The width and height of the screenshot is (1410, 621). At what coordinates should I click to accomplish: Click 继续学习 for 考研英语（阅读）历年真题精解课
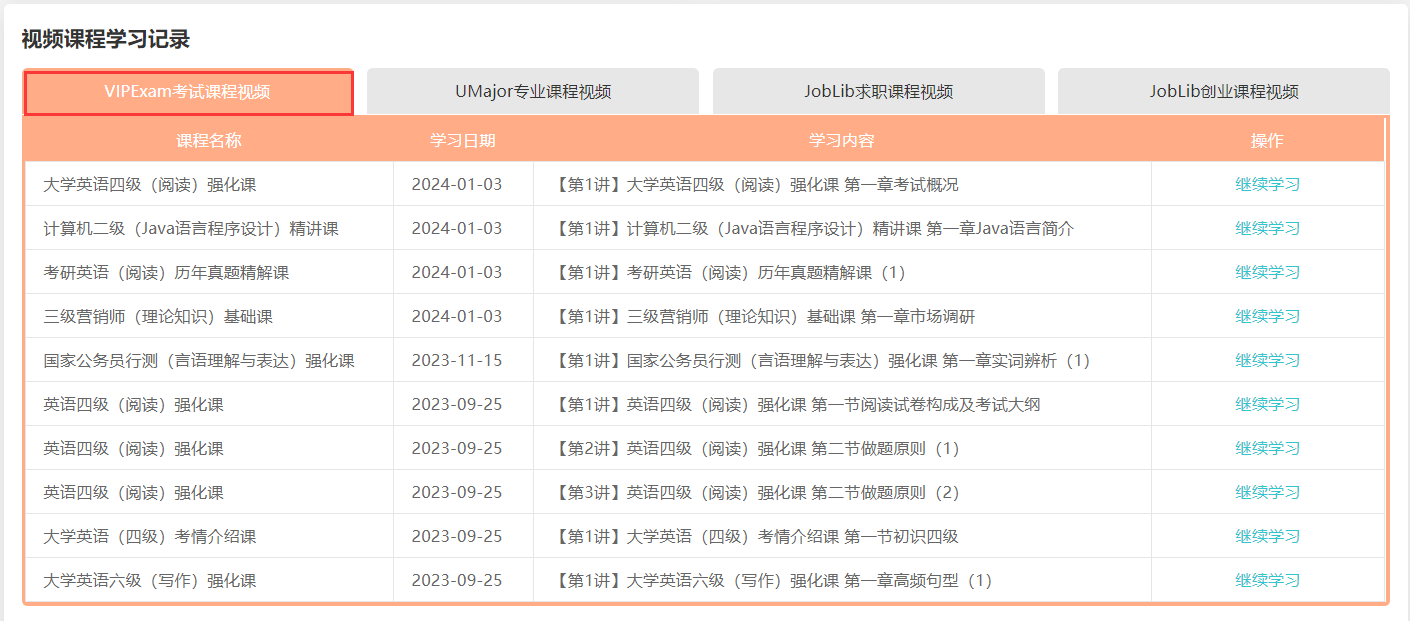pyautogui.click(x=1267, y=272)
